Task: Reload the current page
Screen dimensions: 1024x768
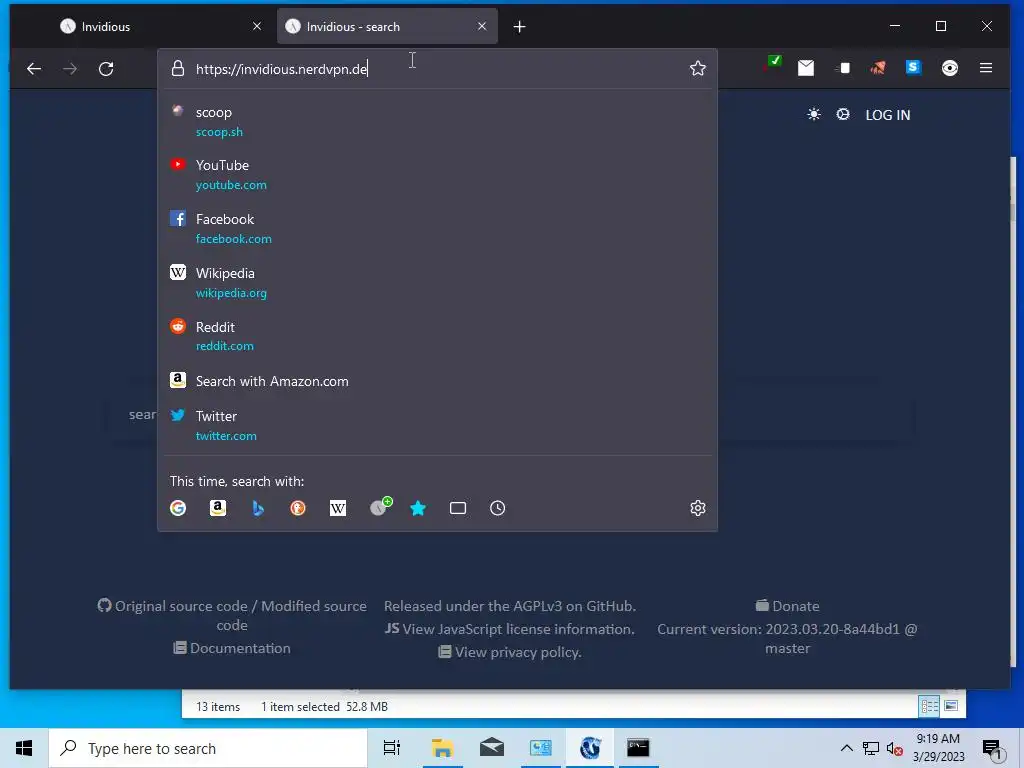Action: point(106,69)
